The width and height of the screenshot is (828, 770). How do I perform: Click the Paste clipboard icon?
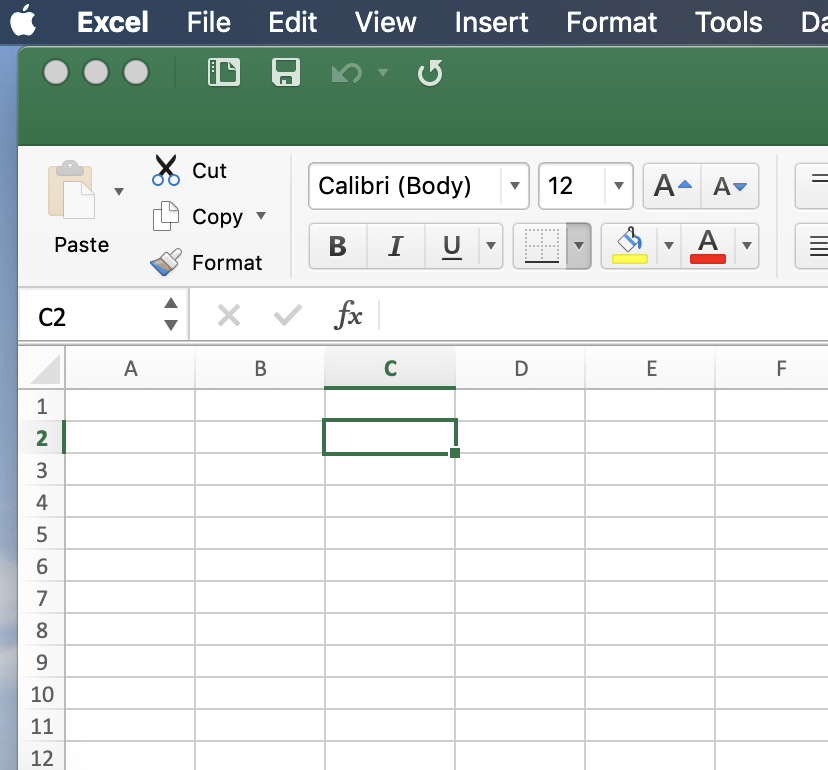tap(71, 189)
